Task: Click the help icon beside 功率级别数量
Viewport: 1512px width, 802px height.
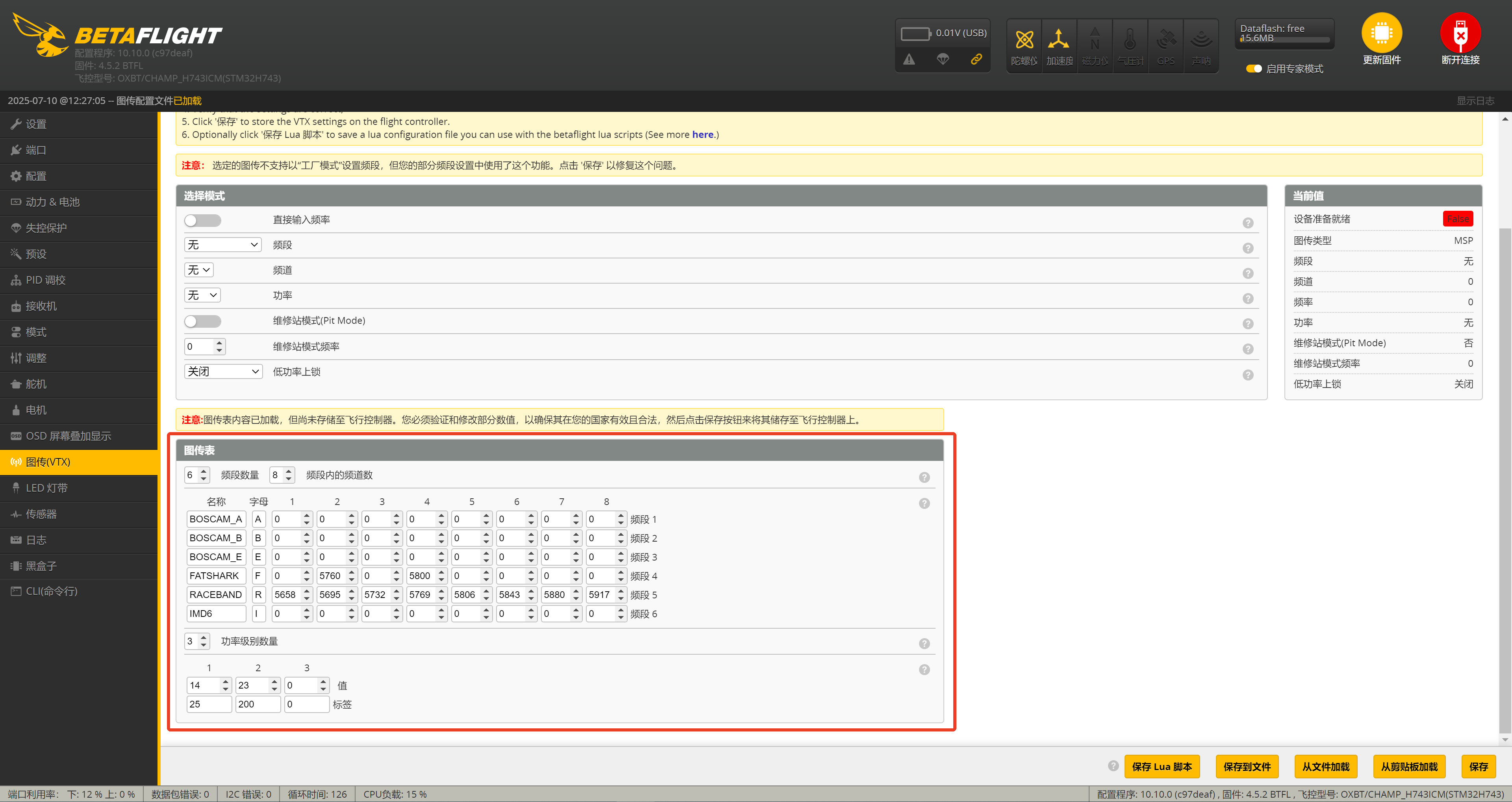Action: (924, 644)
